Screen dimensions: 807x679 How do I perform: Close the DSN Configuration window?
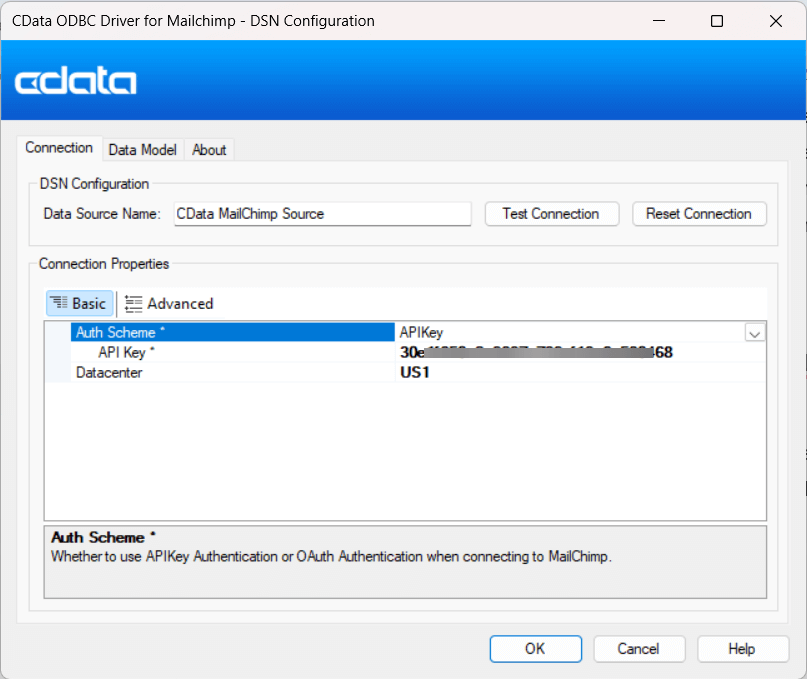coord(776,21)
